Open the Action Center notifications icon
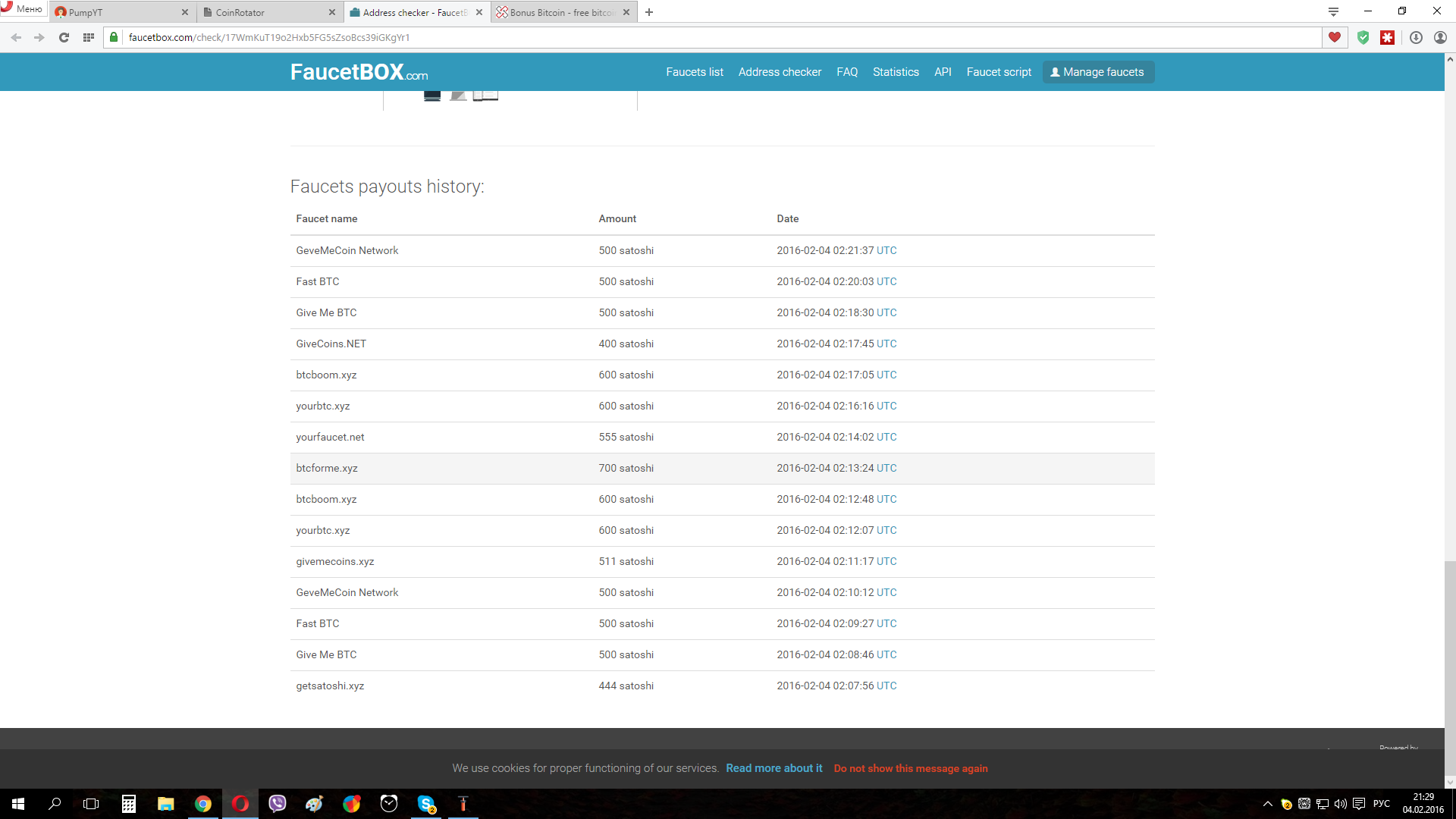This screenshot has height=819, width=1456. [x=1359, y=804]
